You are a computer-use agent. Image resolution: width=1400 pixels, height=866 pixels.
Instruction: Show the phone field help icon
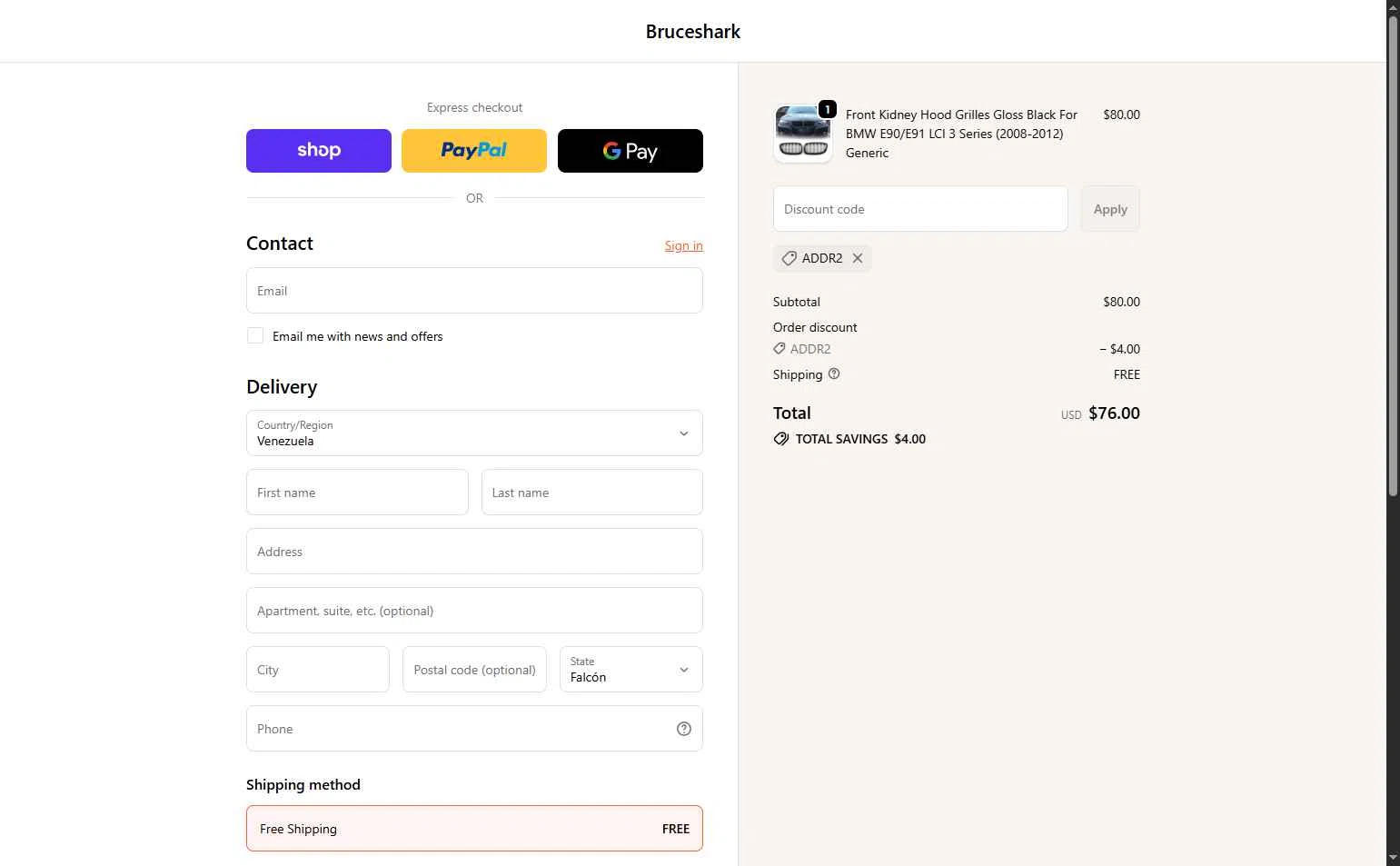pos(684,729)
